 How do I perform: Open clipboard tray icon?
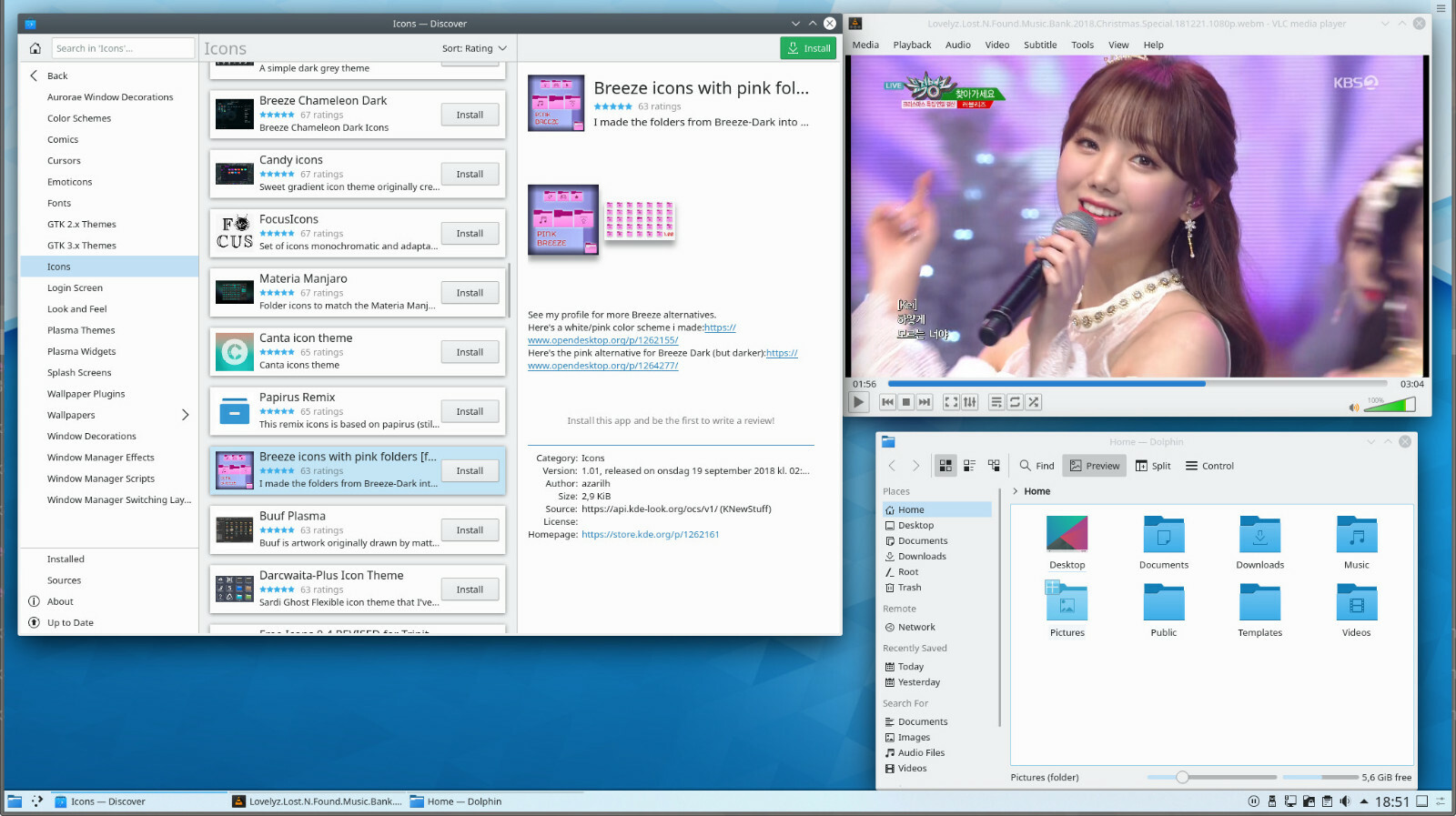click(x=1327, y=801)
